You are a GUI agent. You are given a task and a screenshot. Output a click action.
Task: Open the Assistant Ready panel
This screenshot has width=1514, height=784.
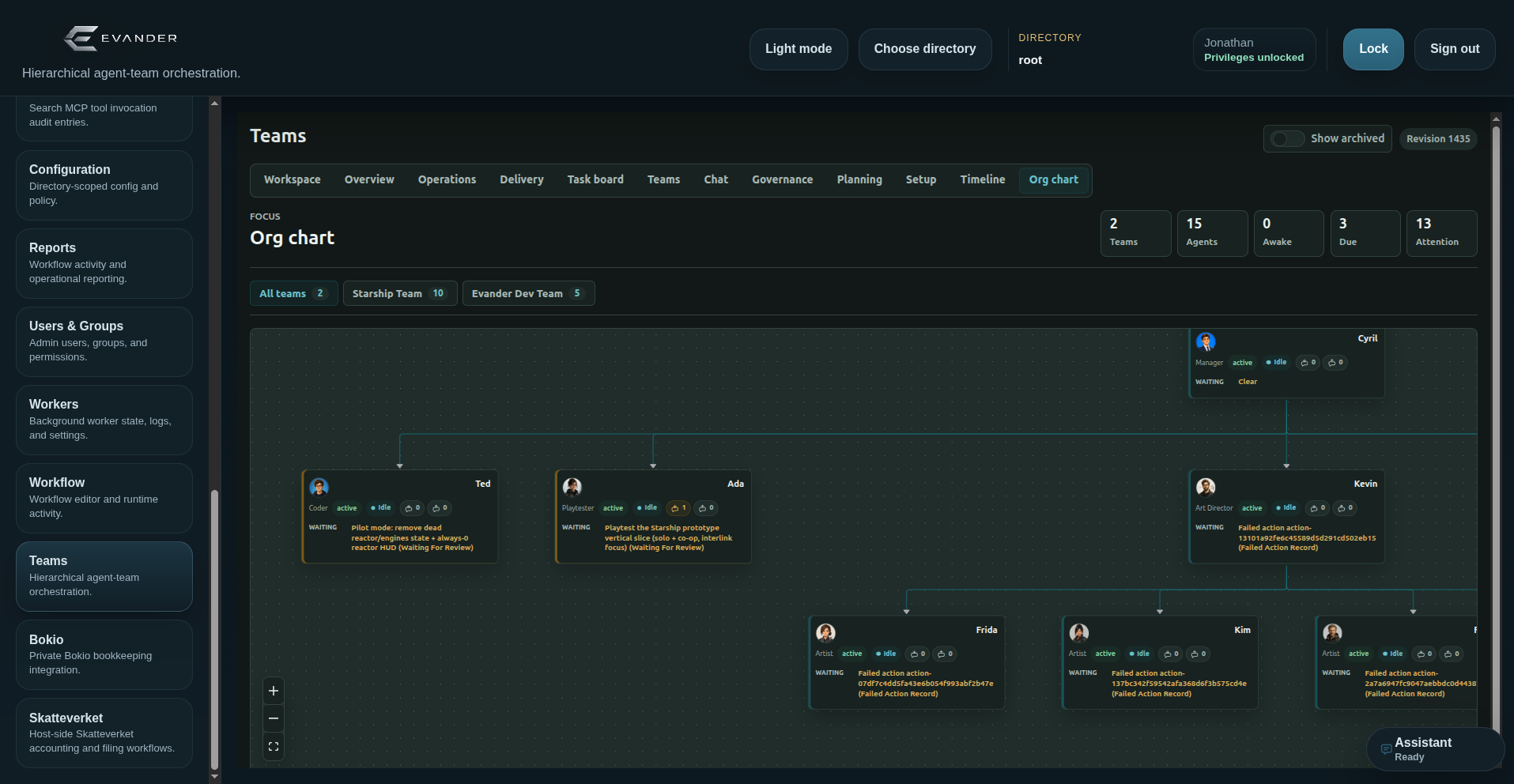click(1435, 749)
